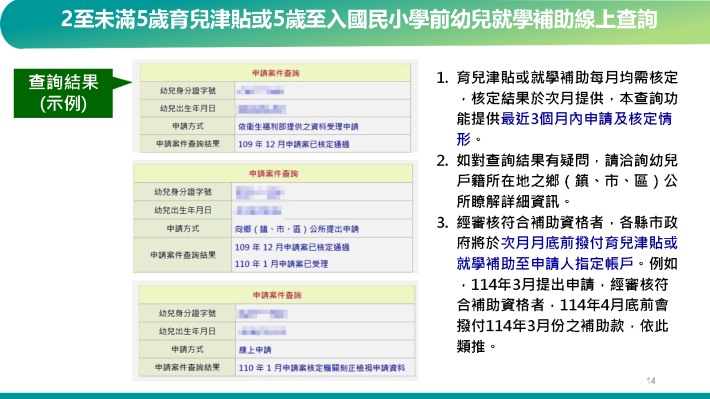This screenshot has height=399, width=710.
Task: Click value 向鄉(鎮、市、區)公所提出申請
Action: pos(297,229)
